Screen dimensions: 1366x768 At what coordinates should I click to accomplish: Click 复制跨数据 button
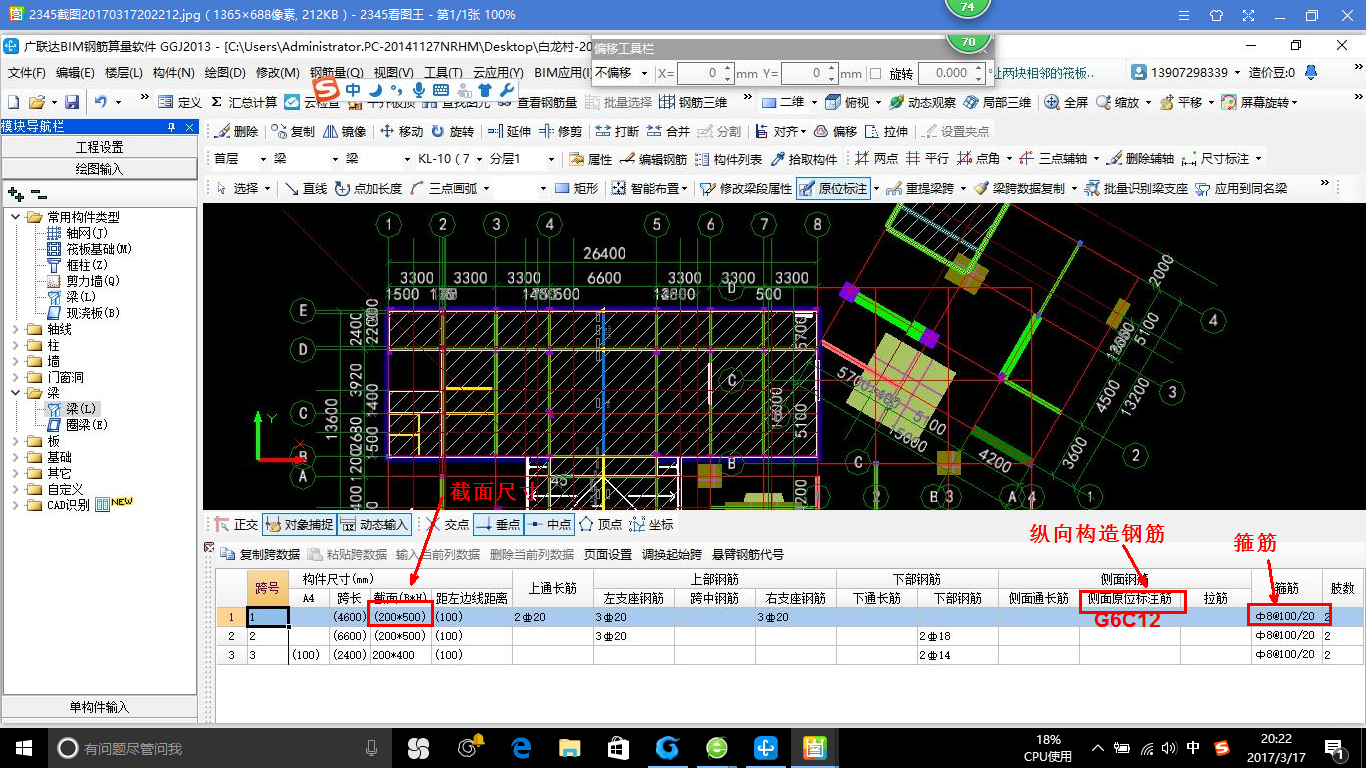point(260,554)
